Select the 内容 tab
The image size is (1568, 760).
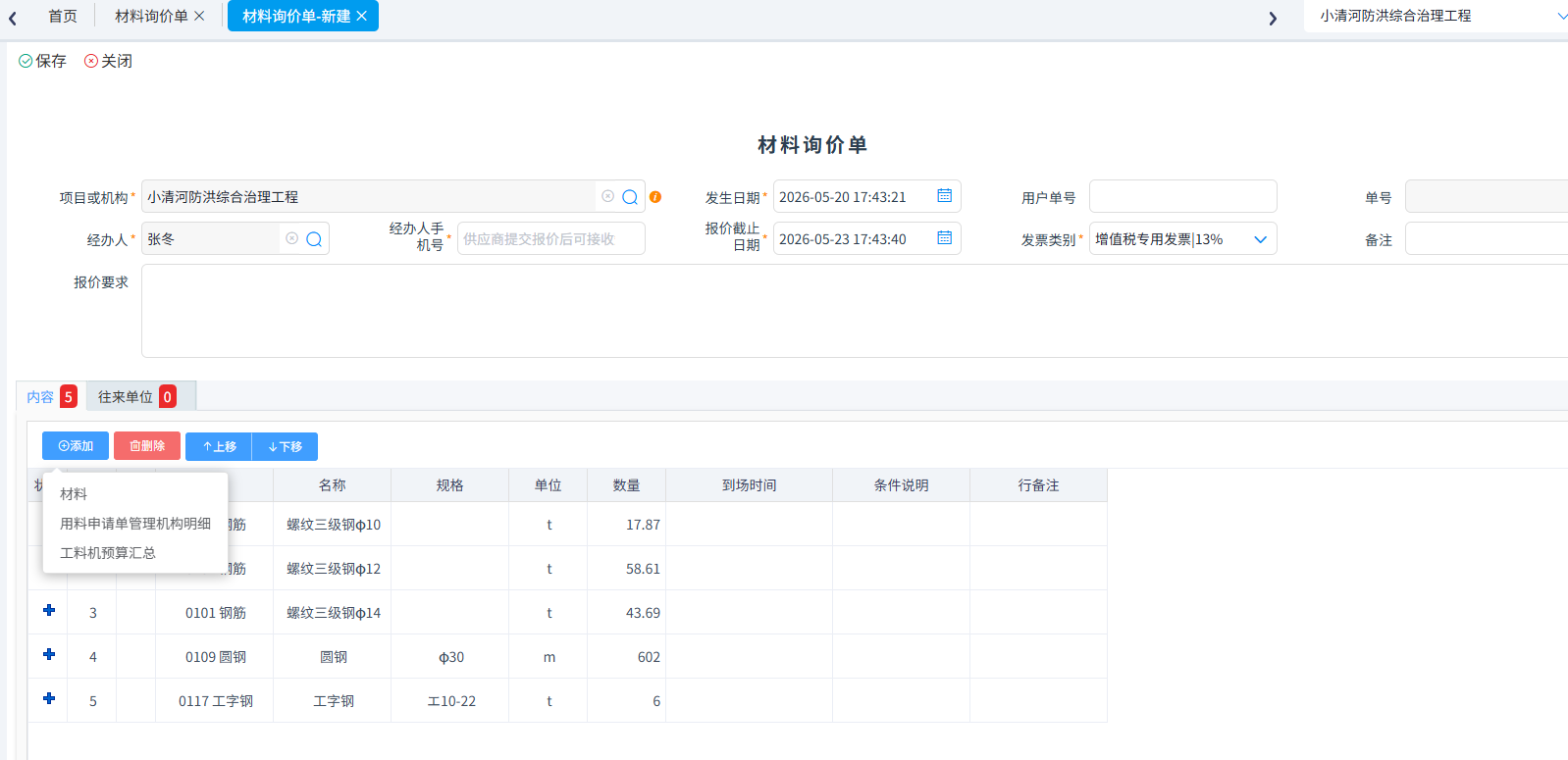click(x=51, y=396)
